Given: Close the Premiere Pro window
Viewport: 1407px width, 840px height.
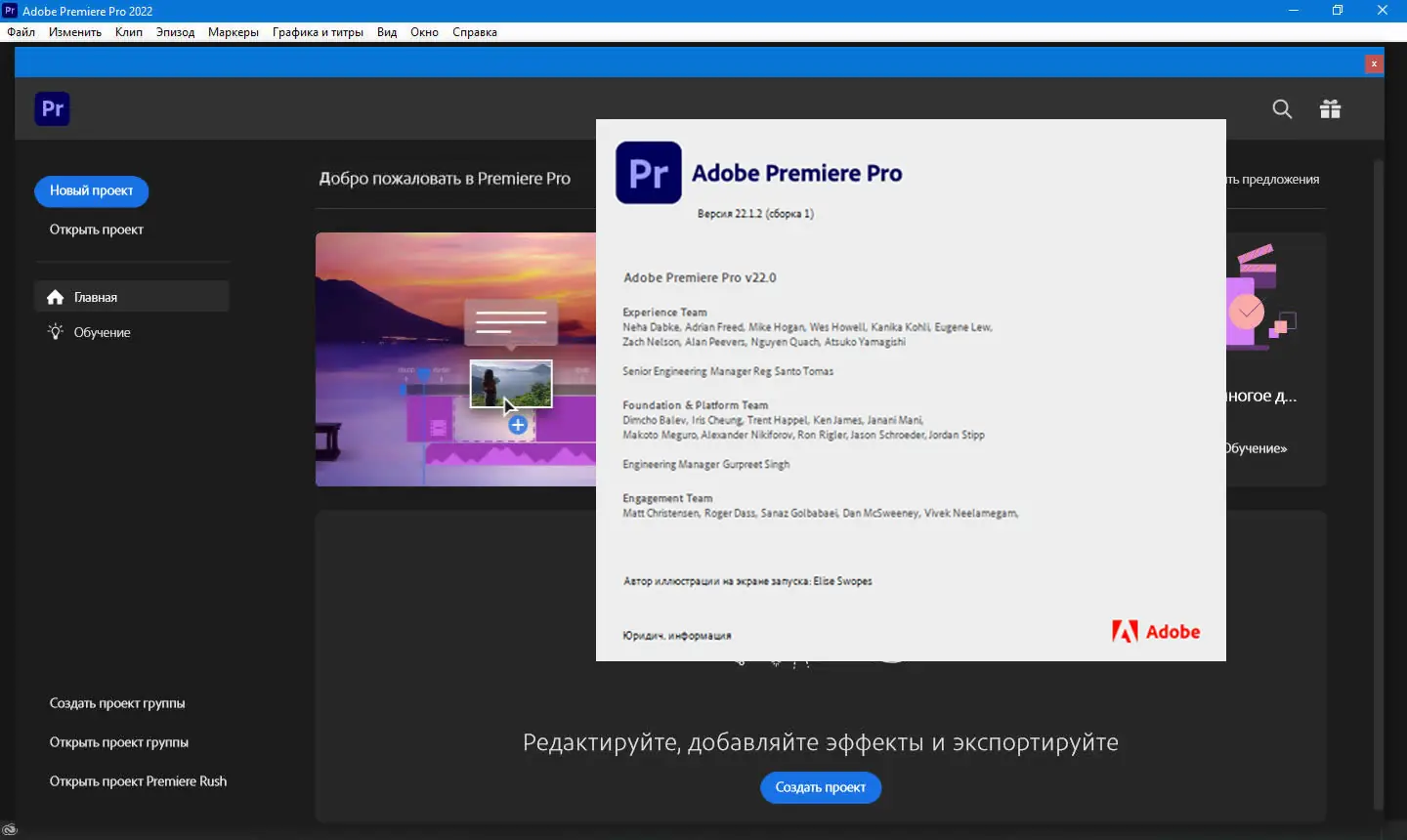Looking at the screenshot, I should (1383, 11).
